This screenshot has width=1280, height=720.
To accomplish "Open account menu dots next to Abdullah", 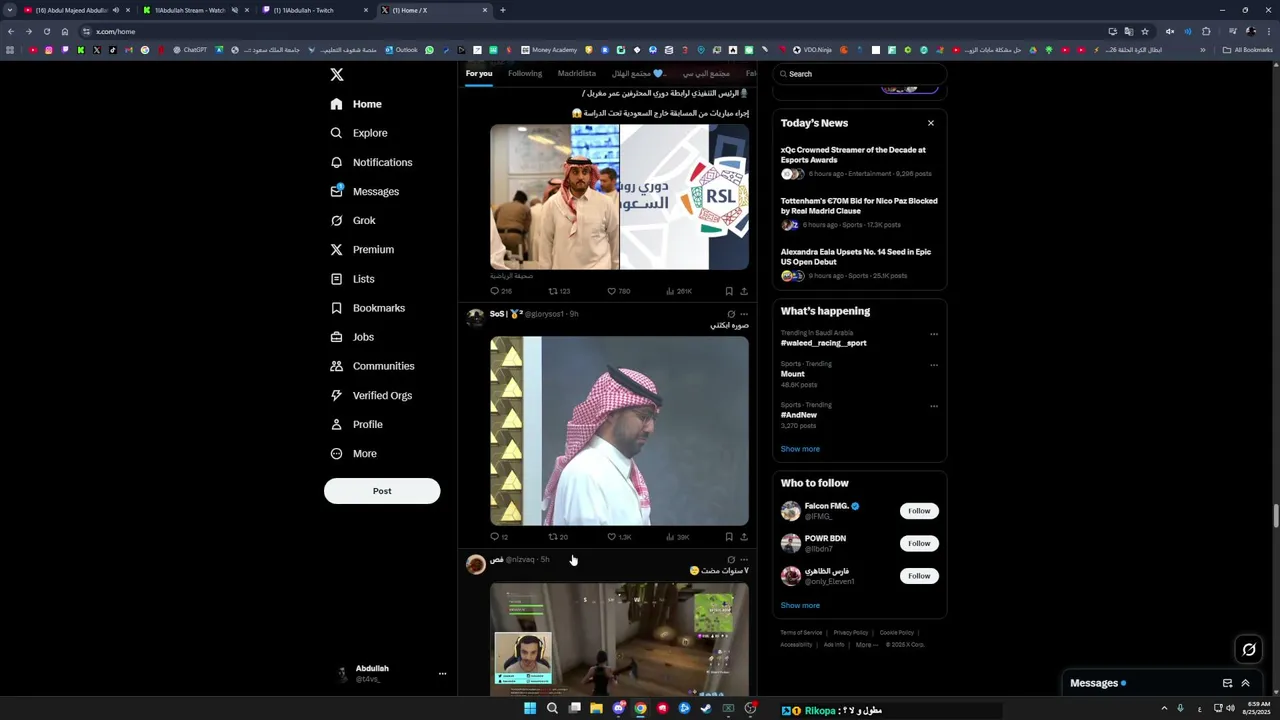I will pos(442,674).
